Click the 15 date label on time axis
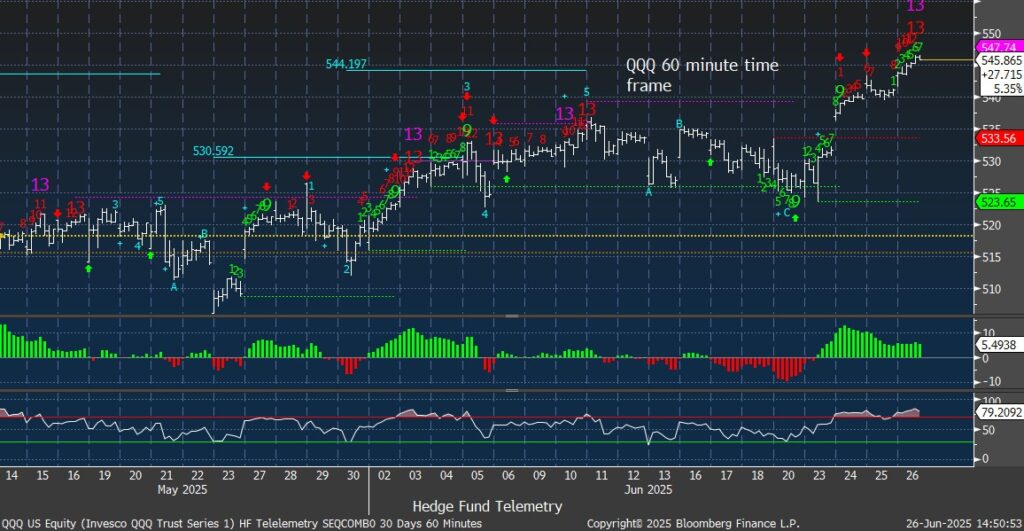Image resolution: width=1024 pixels, height=531 pixels. coord(42,475)
